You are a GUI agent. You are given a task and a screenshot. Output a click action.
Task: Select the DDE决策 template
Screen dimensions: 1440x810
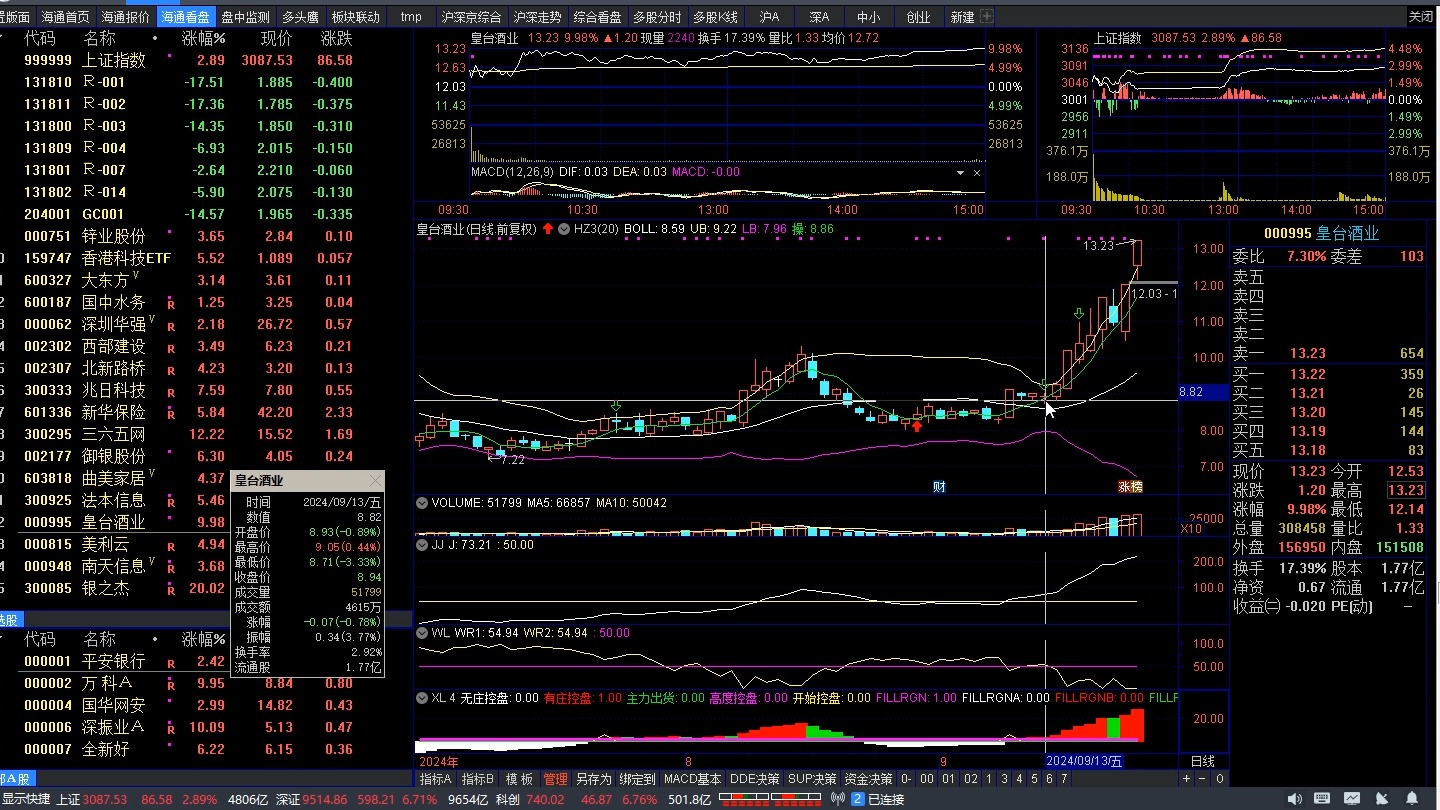(754, 779)
